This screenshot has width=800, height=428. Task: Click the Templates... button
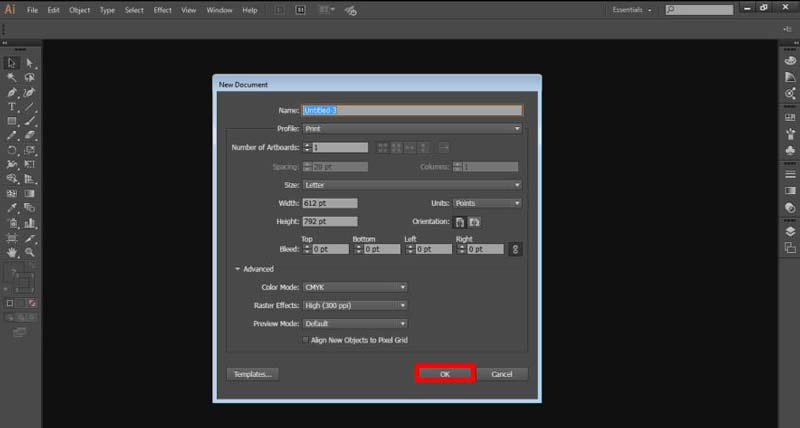(x=252, y=374)
